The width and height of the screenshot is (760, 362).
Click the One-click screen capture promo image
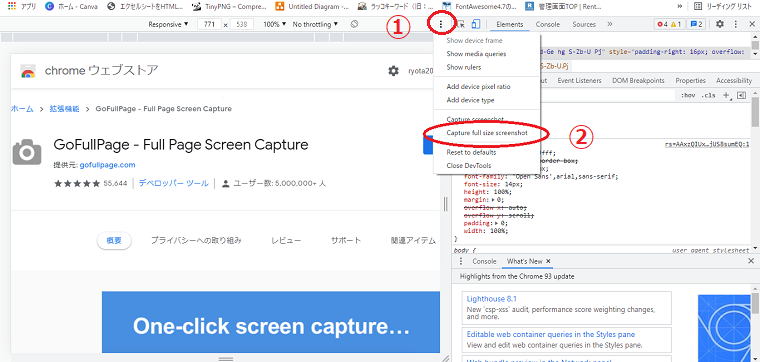point(271,322)
